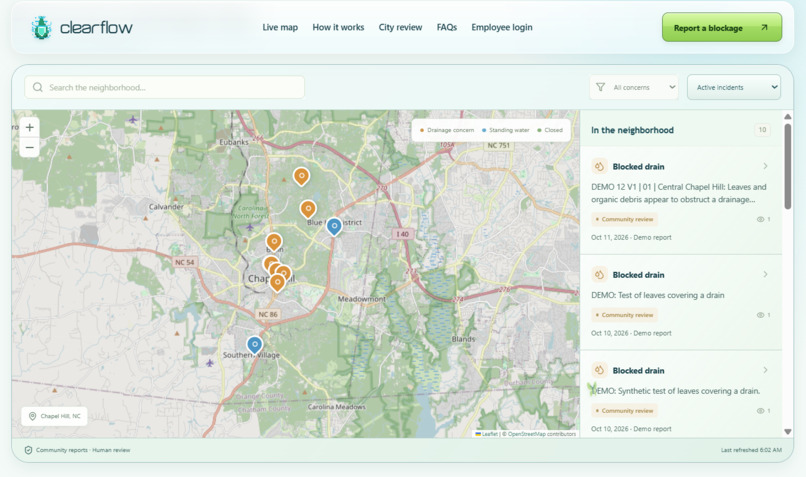Click the search magnifier icon
This screenshot has width=806, height=477.
(38, 87)
